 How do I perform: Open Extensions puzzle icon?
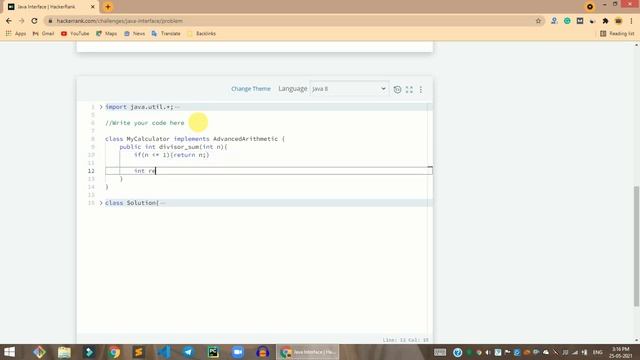(x=605, y=21)
